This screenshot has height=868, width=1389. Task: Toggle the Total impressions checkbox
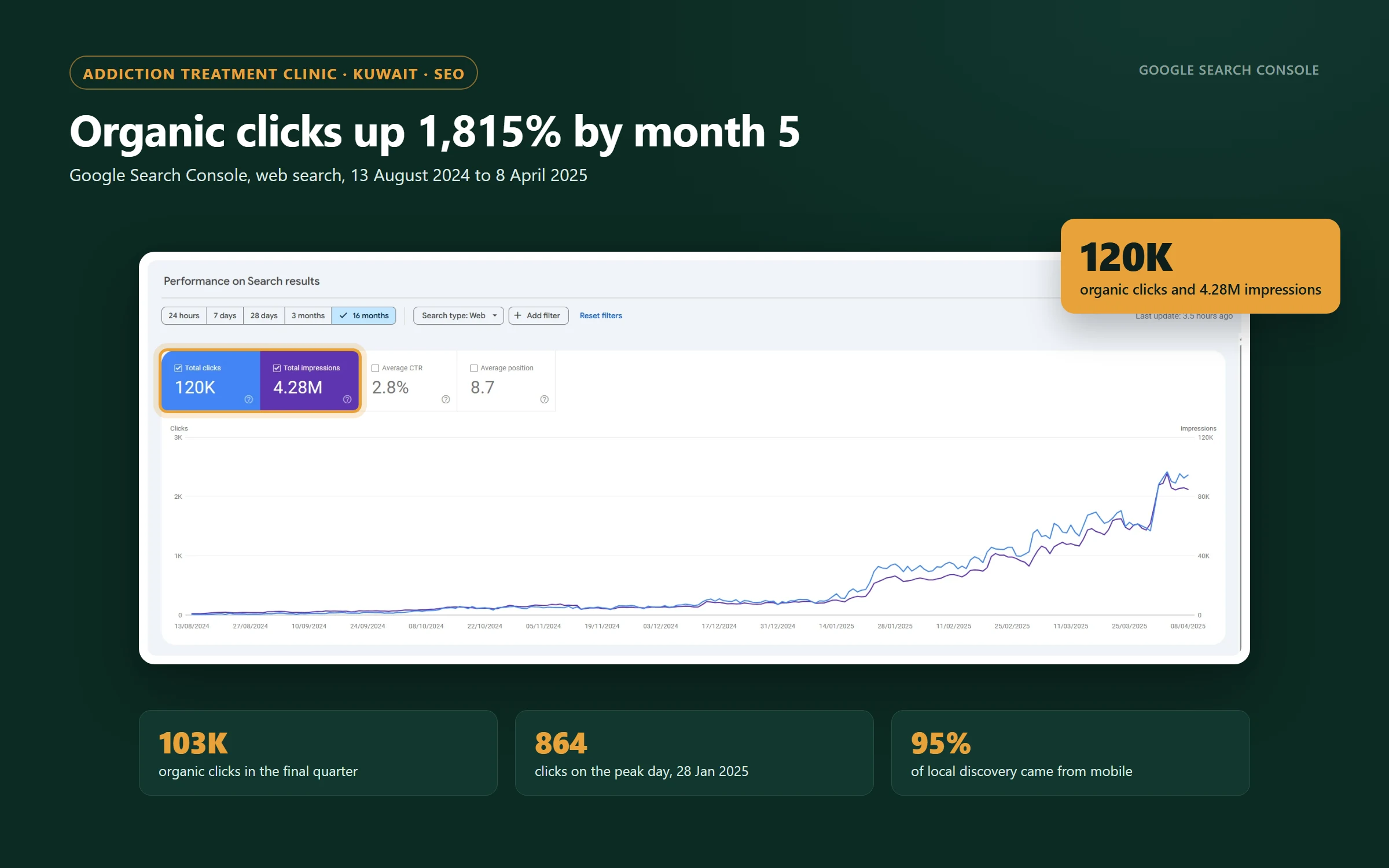277,368
